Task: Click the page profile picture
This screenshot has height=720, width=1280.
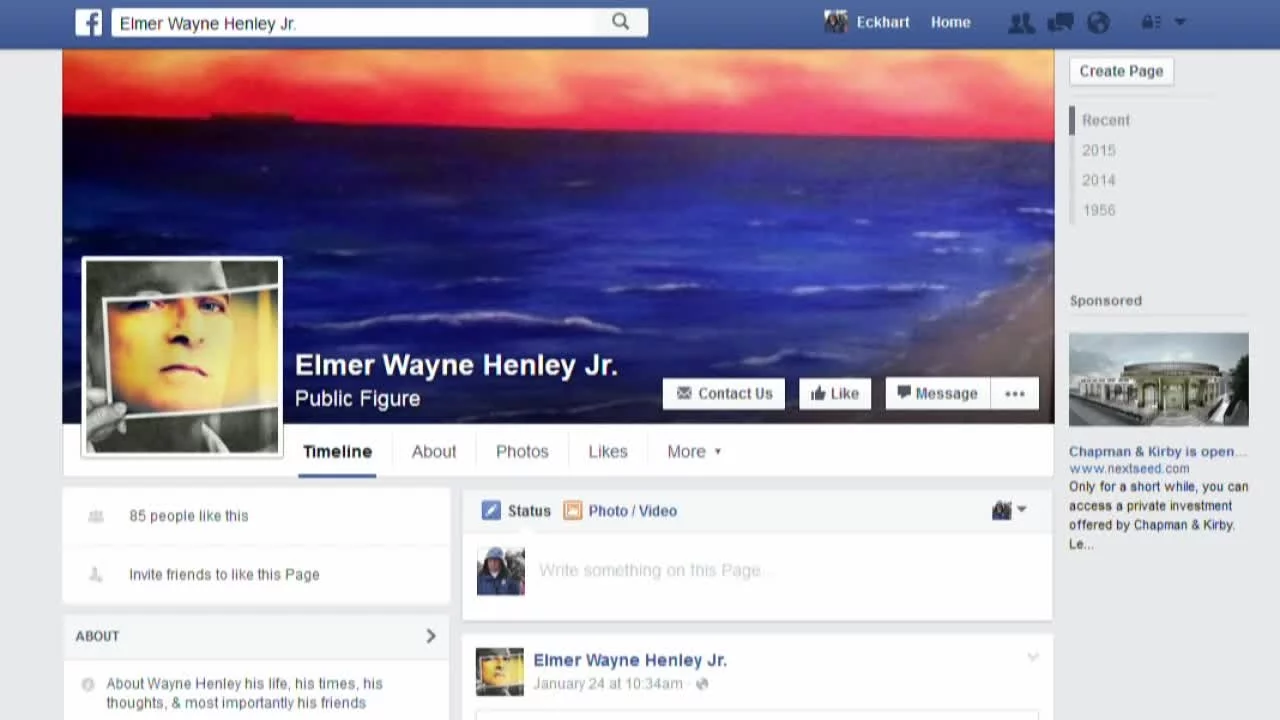Action: [x=182, y=357]
